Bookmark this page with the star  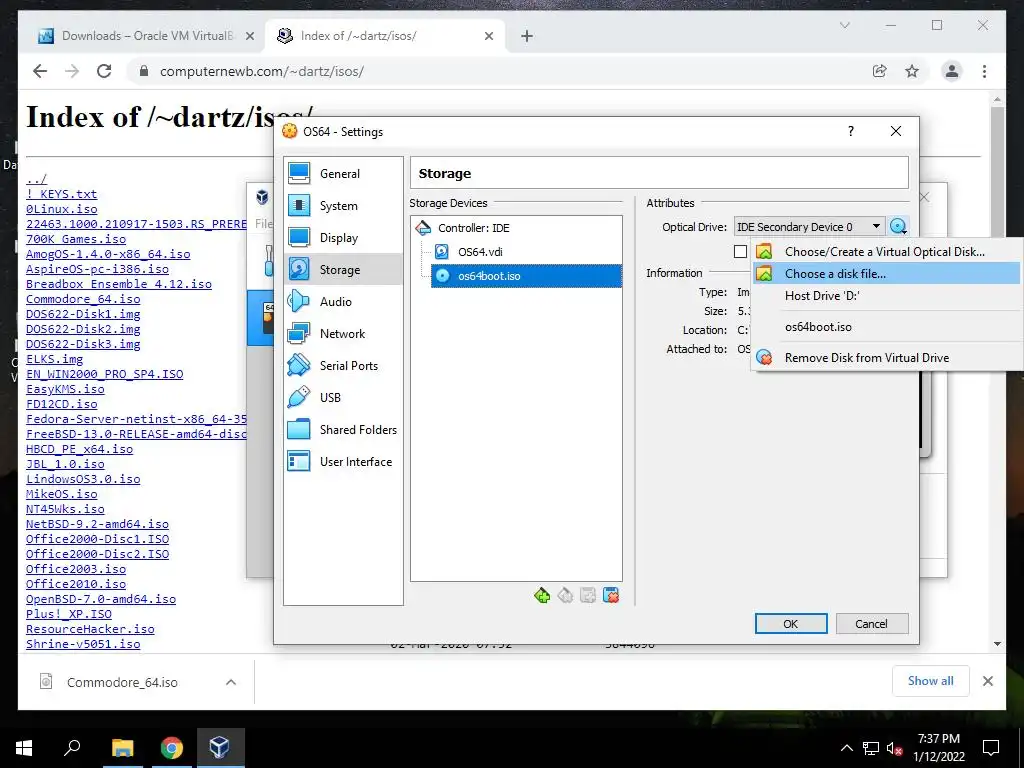coord(912,71)
